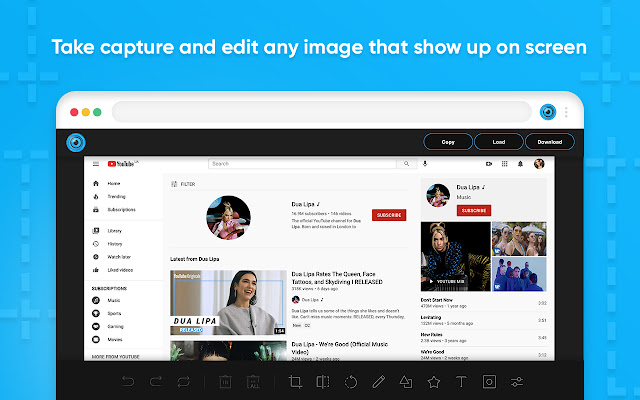Open the Dua Lipa RELEASED video thumbnail
Screen dimensions: 640x400
pyautogui.click(x=228, y=302)
